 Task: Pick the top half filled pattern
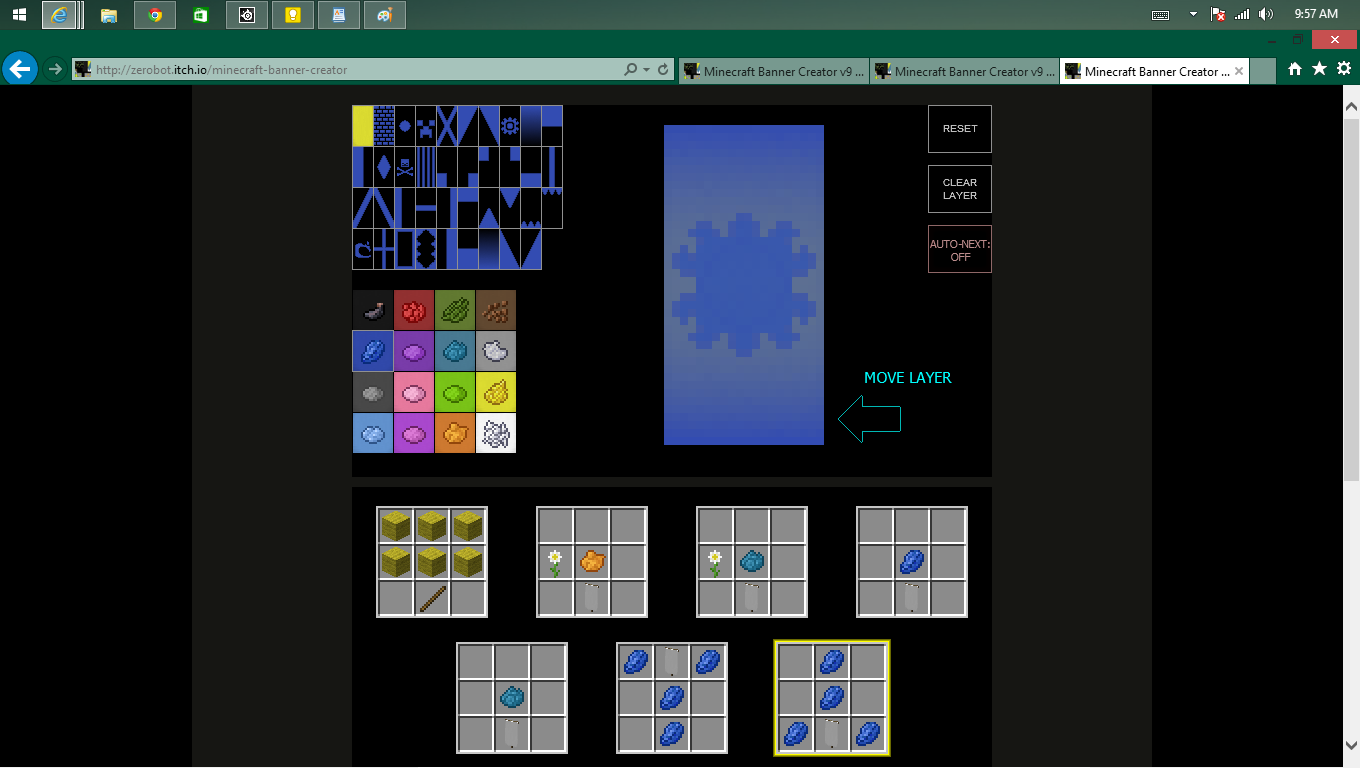(x=551, y=126)
